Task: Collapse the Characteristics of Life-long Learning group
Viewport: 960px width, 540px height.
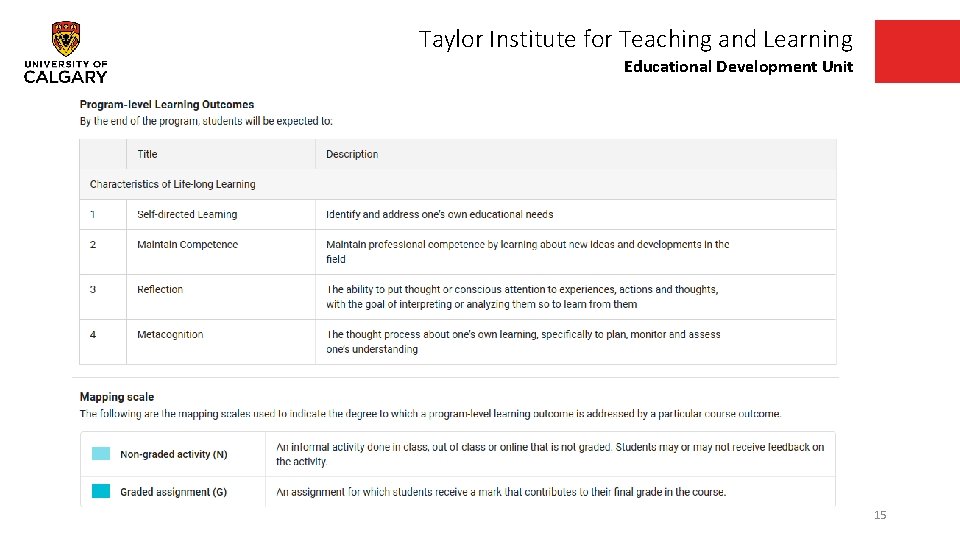Action: point(172,184)
